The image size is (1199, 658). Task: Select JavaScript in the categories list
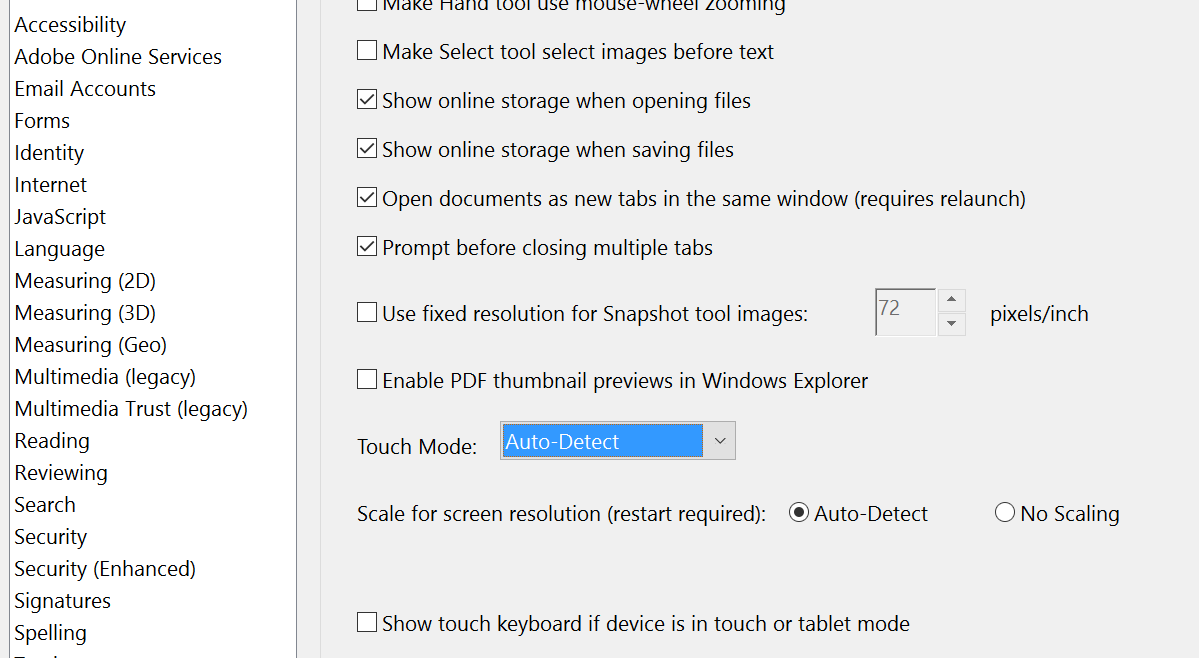[60, 217]
